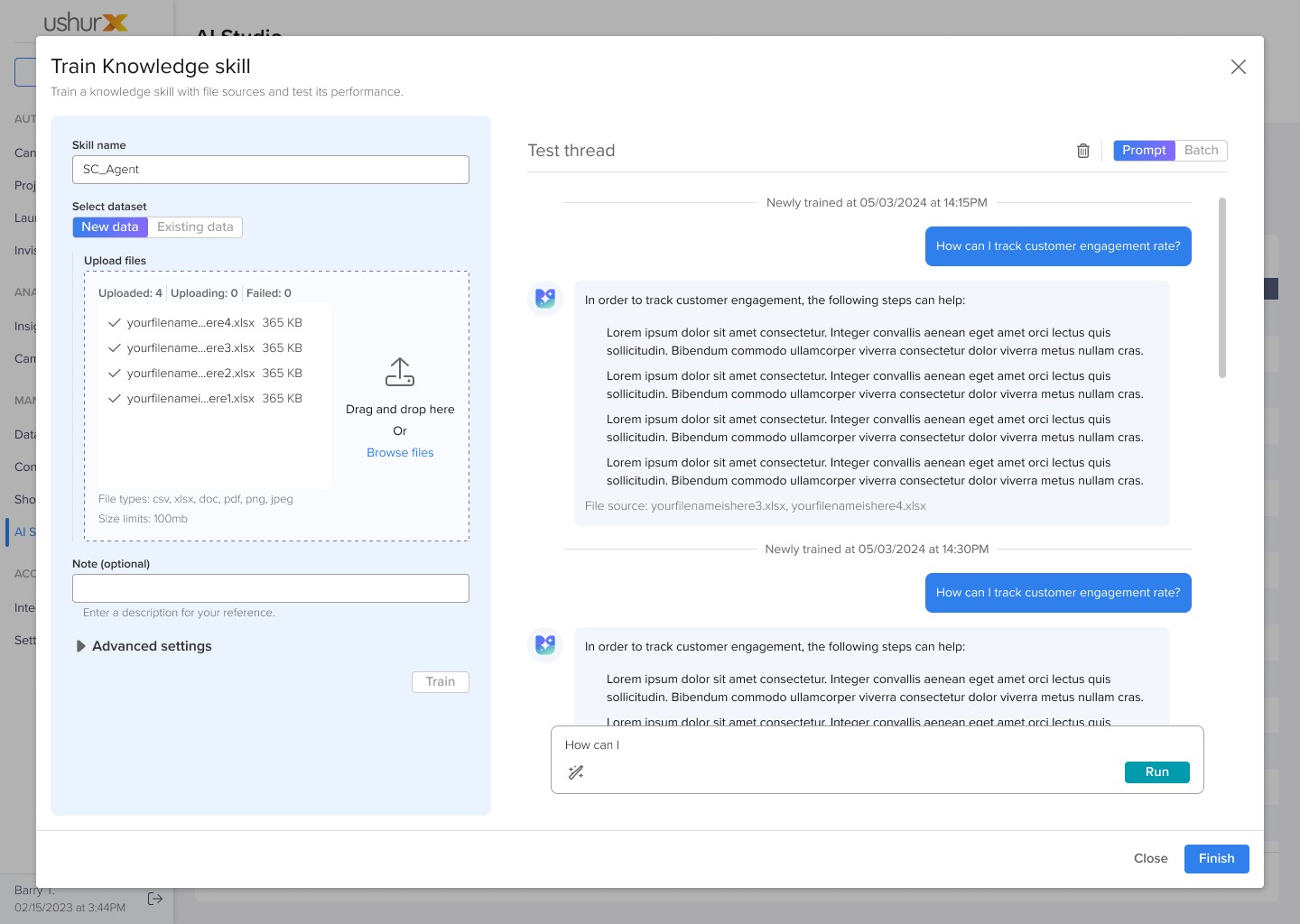
Task: Click 'File types: csv, xlsx, doc, pdf, png, jpeg'
Action: (196, 499)
